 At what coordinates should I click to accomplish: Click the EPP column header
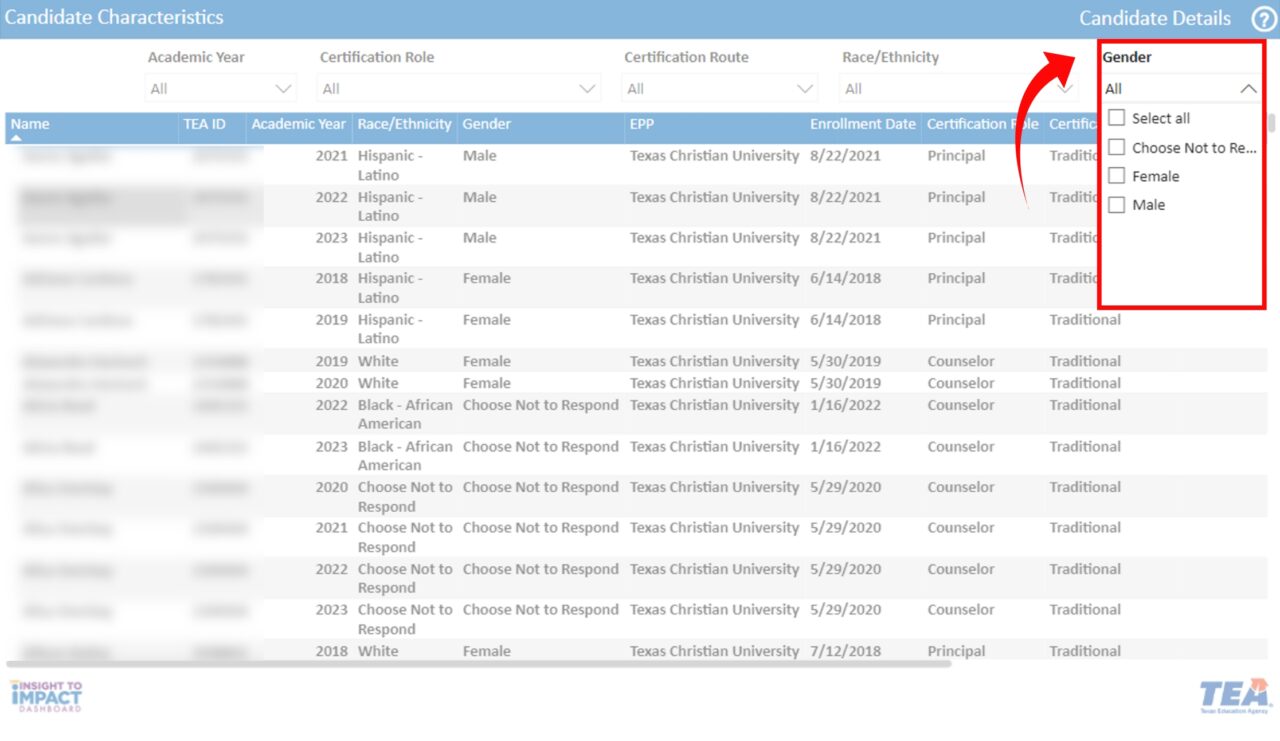click(x=641, y=124)
